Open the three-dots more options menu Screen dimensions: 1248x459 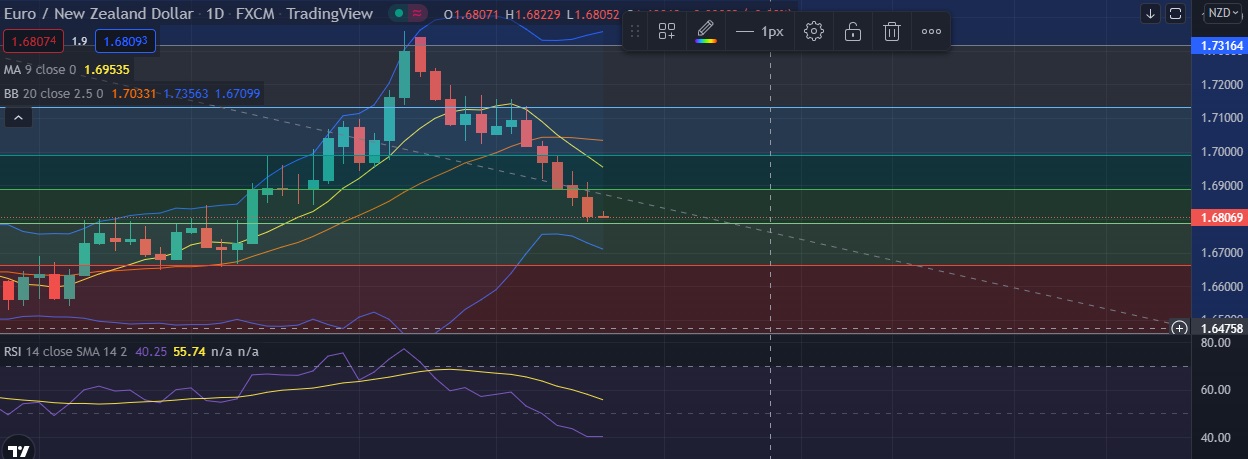[x=931, y=31]
